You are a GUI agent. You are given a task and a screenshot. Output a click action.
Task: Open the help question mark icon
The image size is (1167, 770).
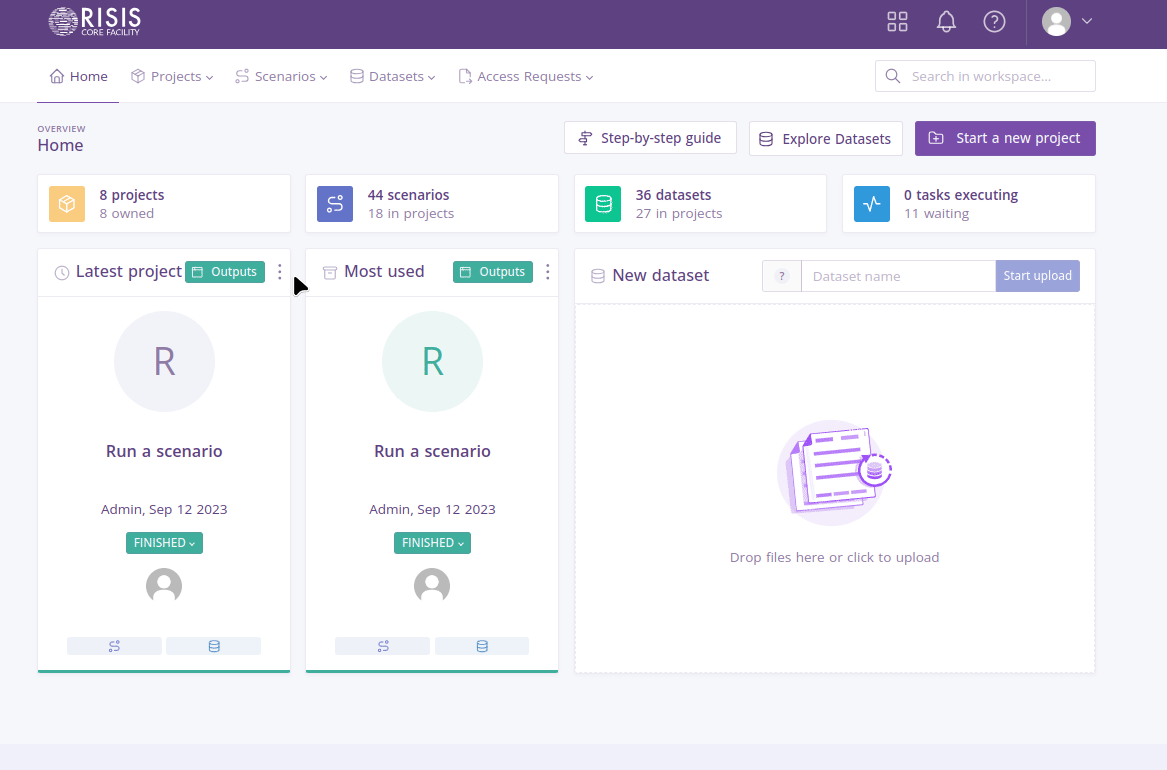[x=994, y=22]
